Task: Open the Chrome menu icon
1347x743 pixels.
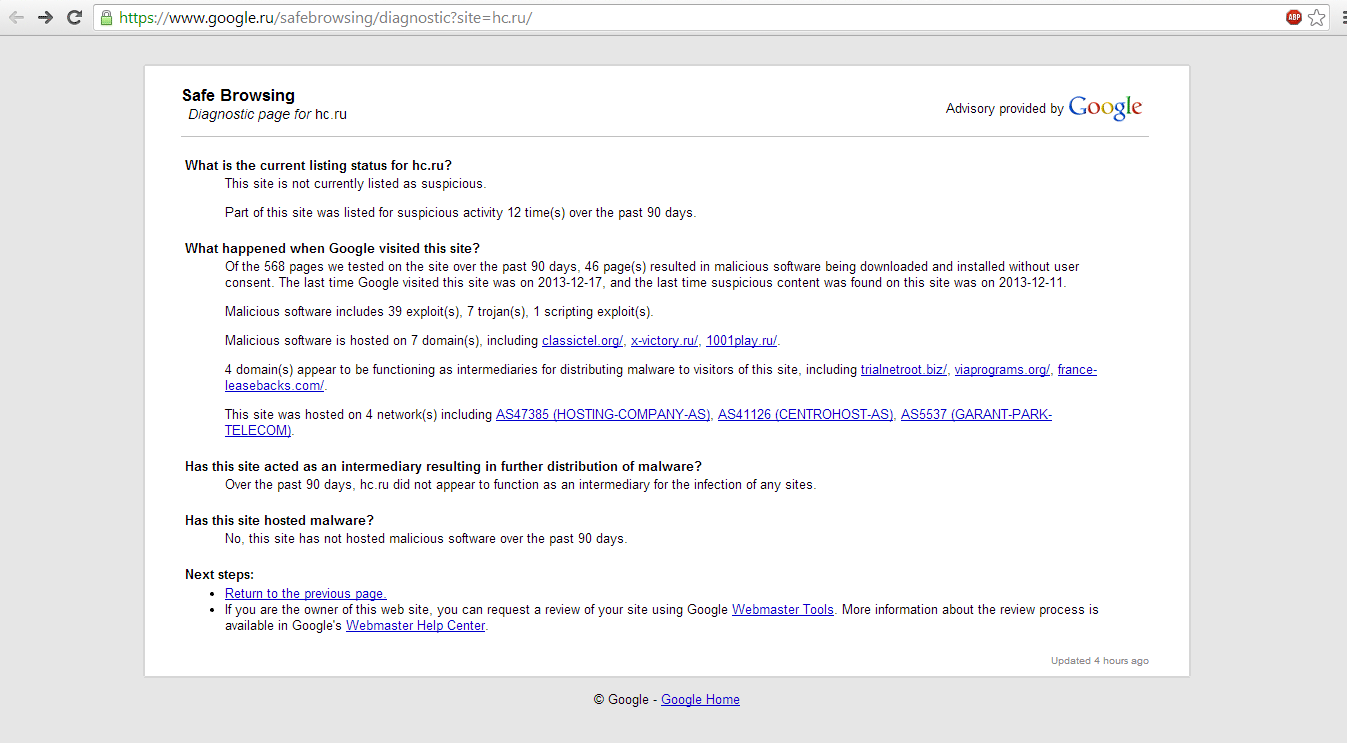Action: click(1343, 17)
